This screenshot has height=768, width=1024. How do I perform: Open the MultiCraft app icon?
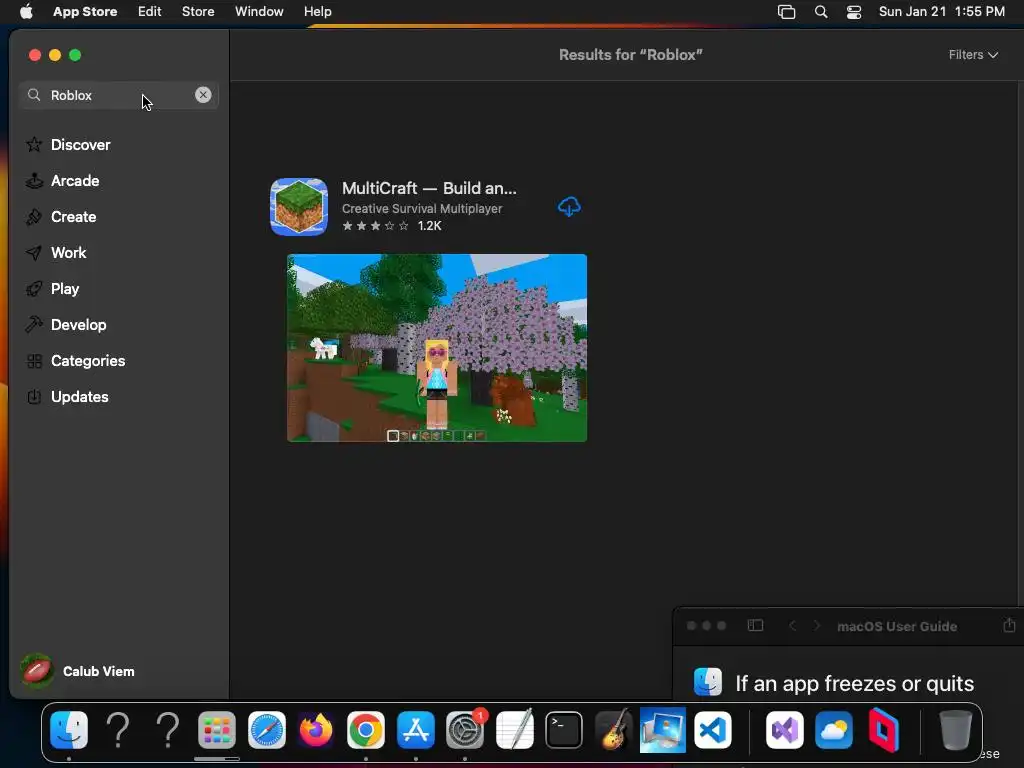[x=299, y=206]
